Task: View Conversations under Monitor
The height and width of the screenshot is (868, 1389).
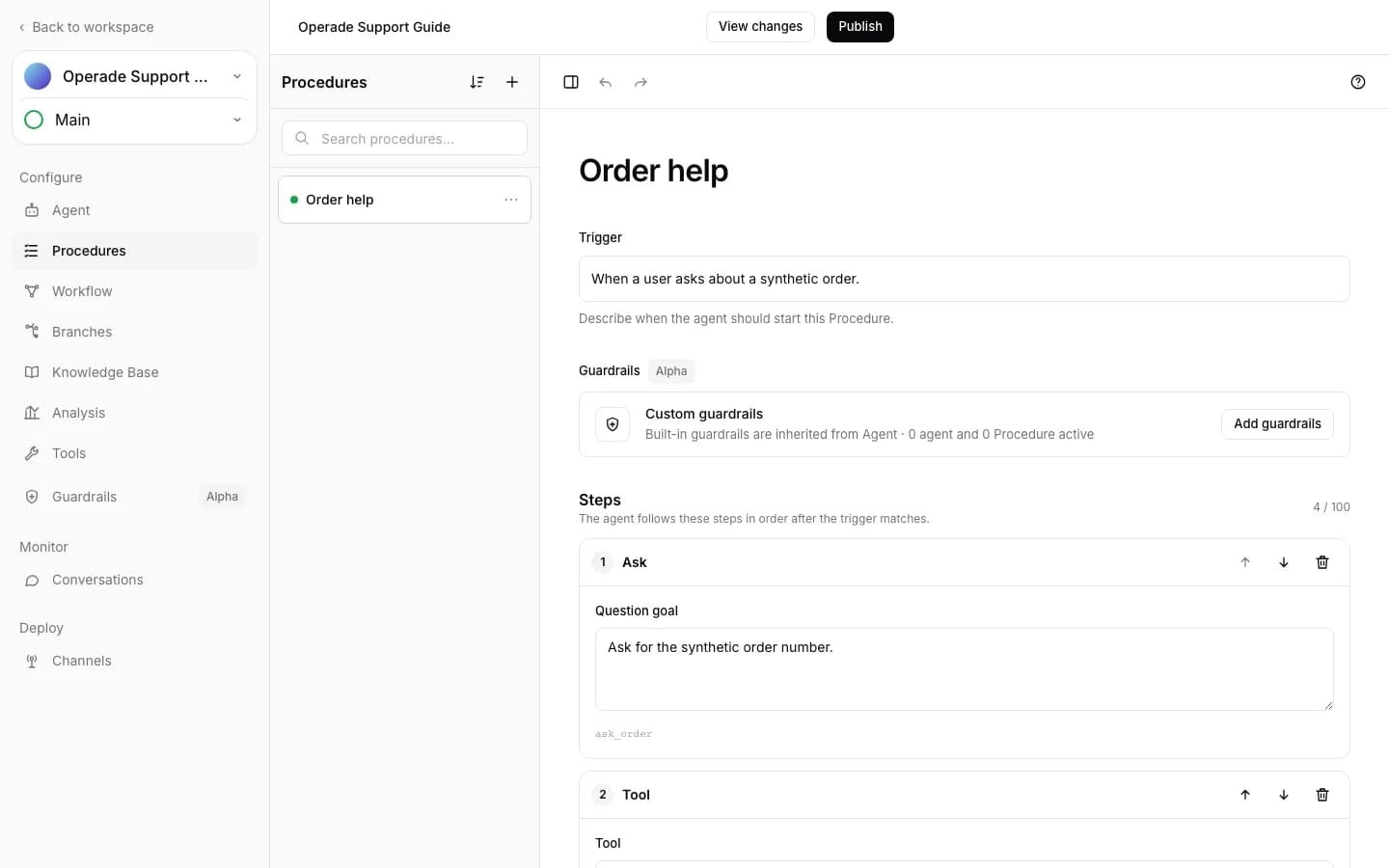Action: click(134, 580)
